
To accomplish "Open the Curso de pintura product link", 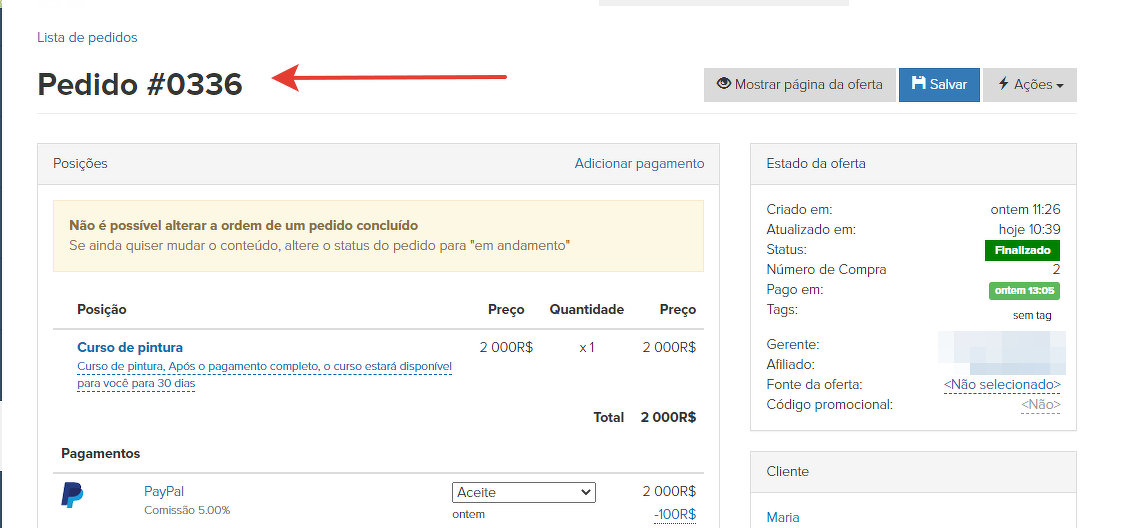I will pos(130,347).
